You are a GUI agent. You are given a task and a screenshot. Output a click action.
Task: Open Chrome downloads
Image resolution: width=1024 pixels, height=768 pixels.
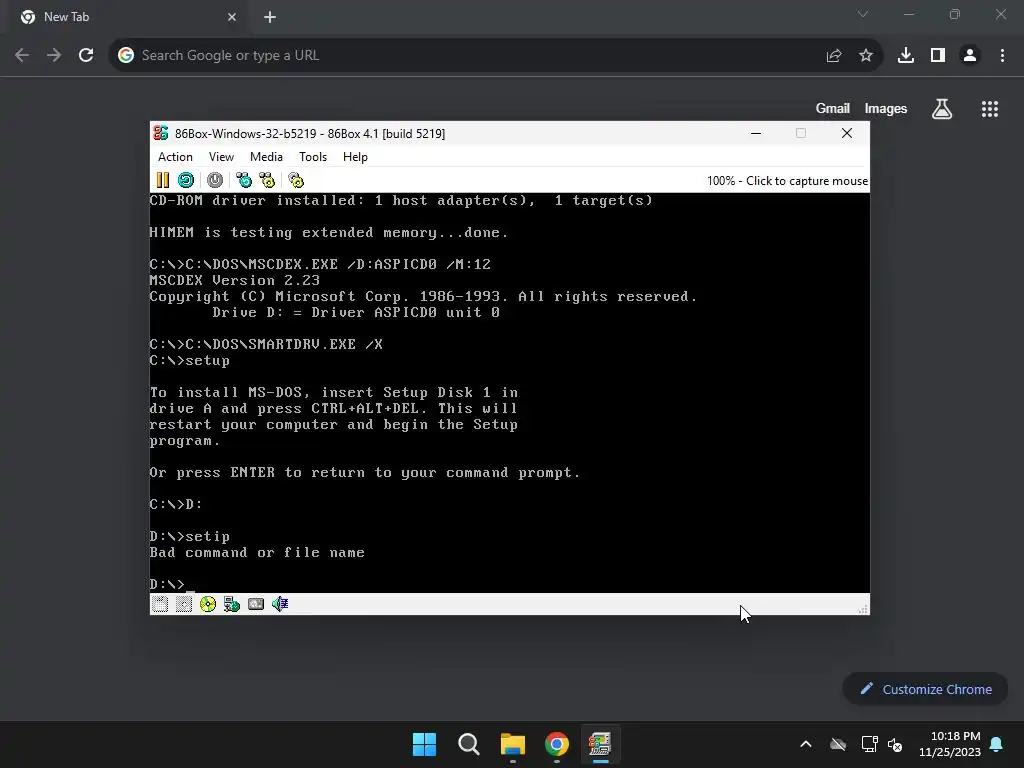point(906,56)
